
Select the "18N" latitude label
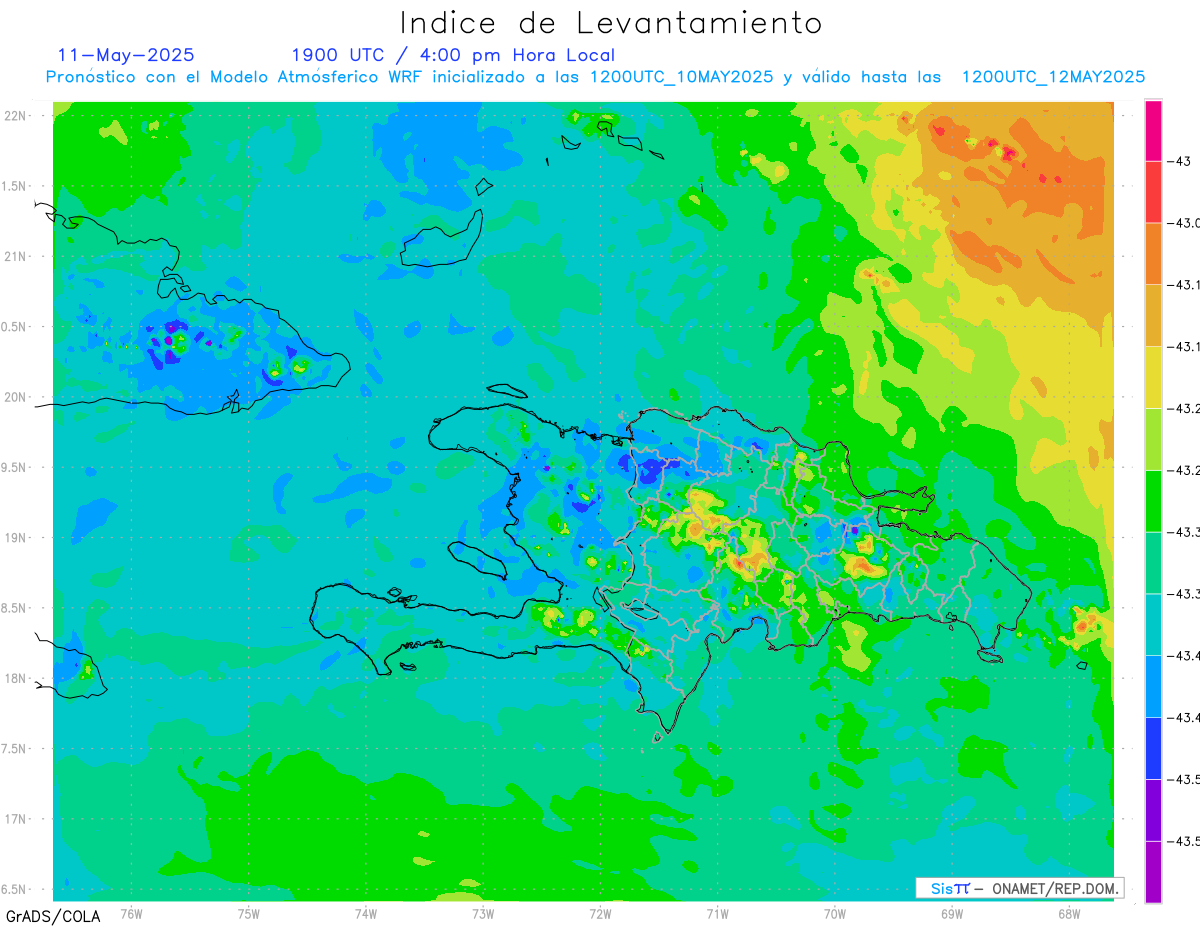(17, 678)
